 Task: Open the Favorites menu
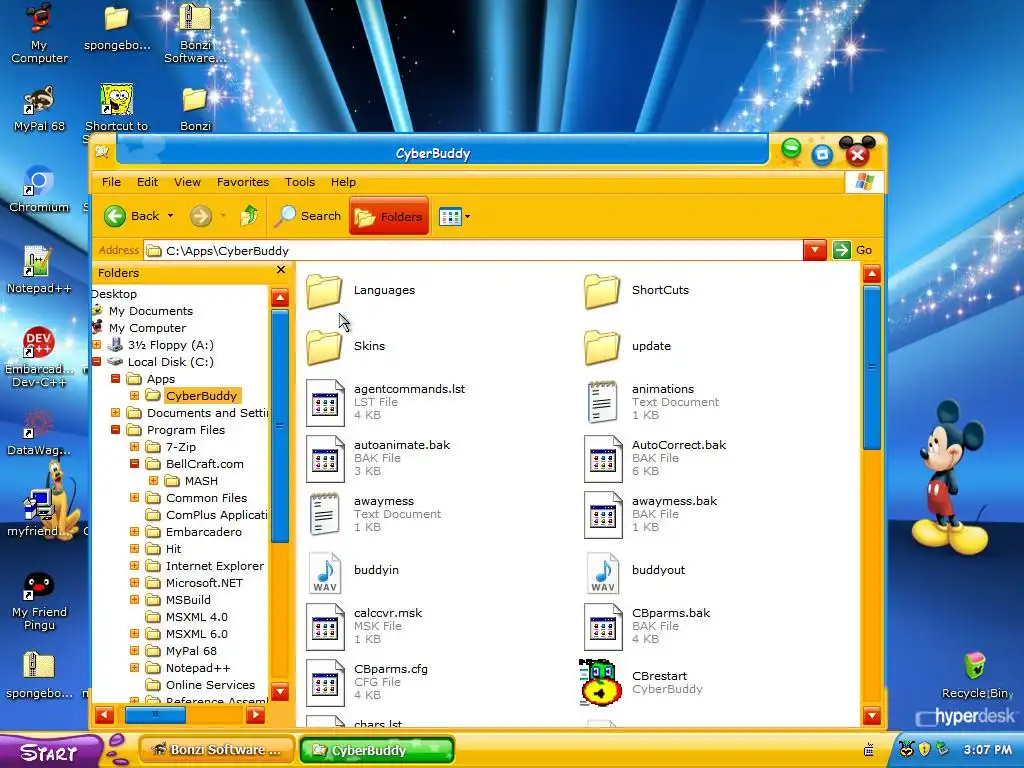click(243, 182)
